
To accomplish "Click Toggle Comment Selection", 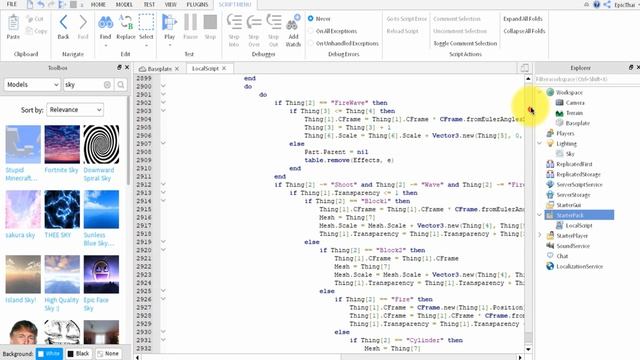I will [465, 43].
